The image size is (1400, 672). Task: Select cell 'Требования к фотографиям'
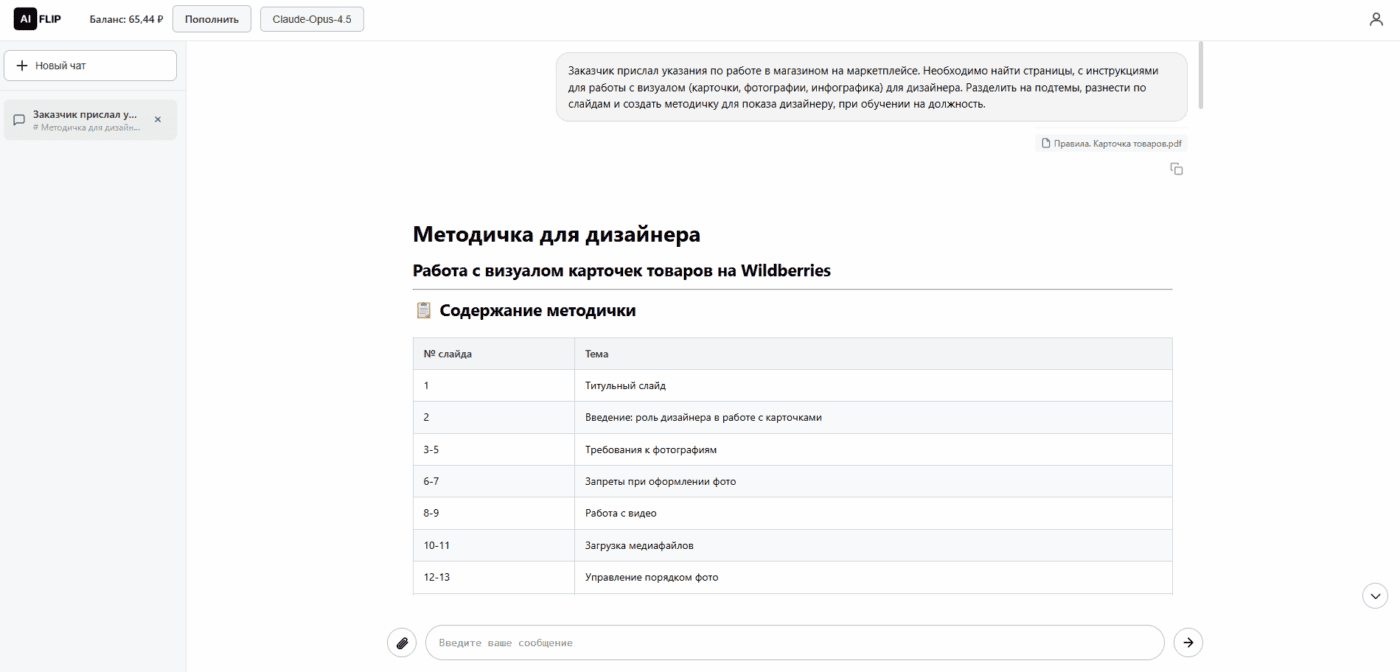point(873,450)
